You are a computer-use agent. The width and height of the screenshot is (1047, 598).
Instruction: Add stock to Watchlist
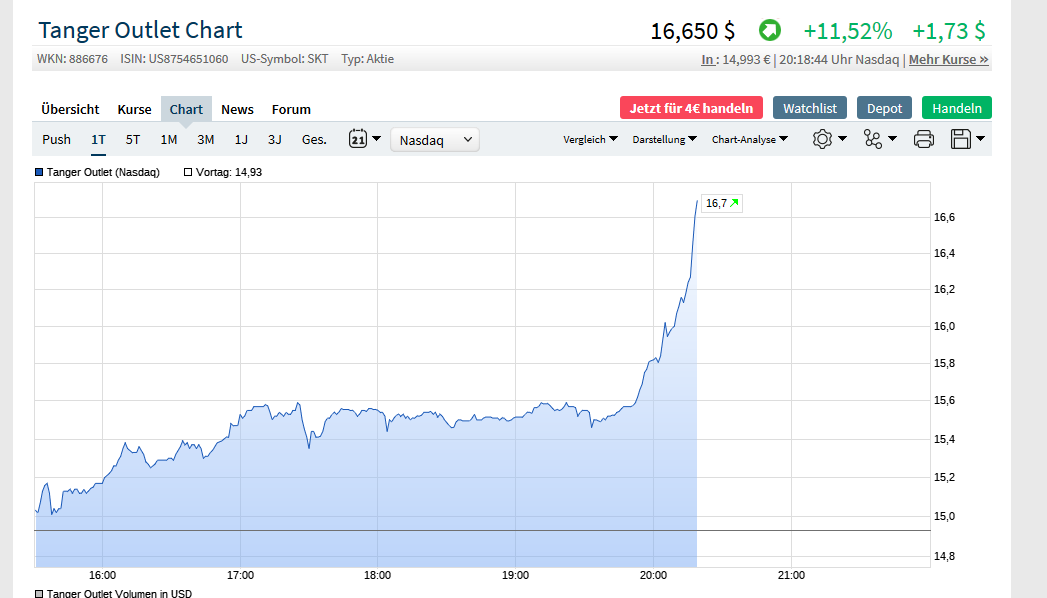coord(810,108)
